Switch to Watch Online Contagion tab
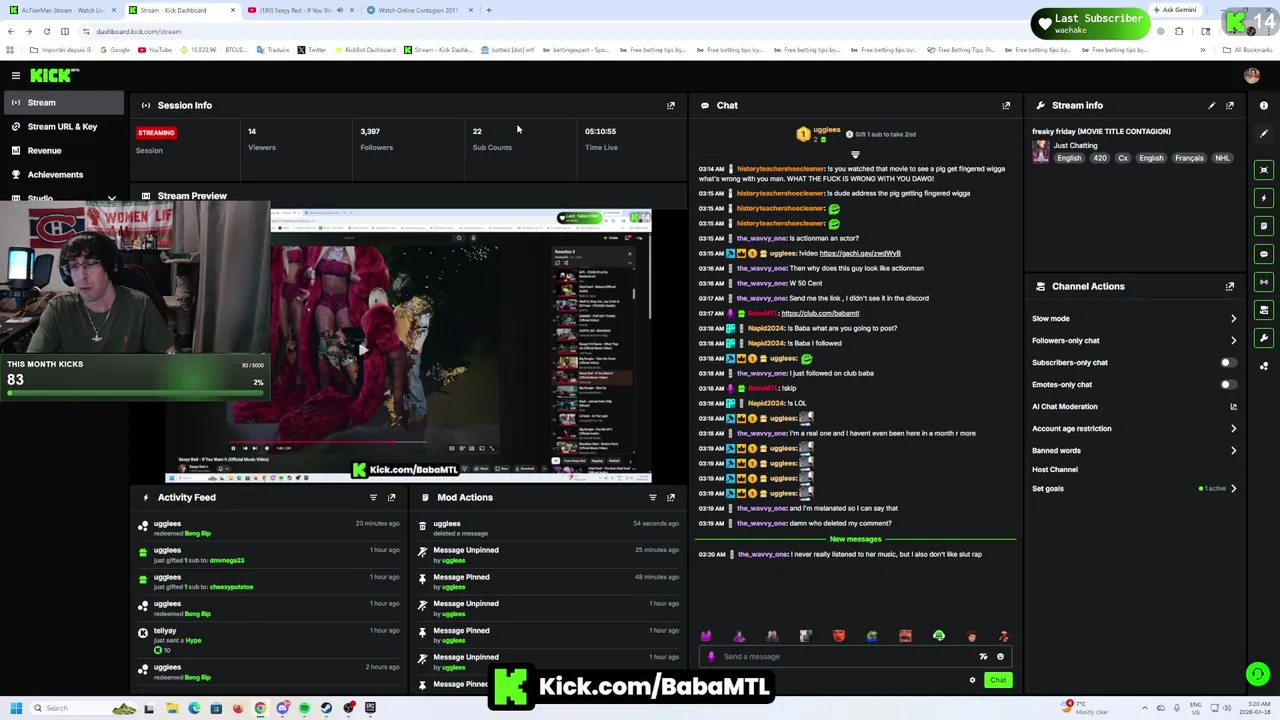Image resolution: width=1280 pixels, height=720 pixels. pos(416,10)
